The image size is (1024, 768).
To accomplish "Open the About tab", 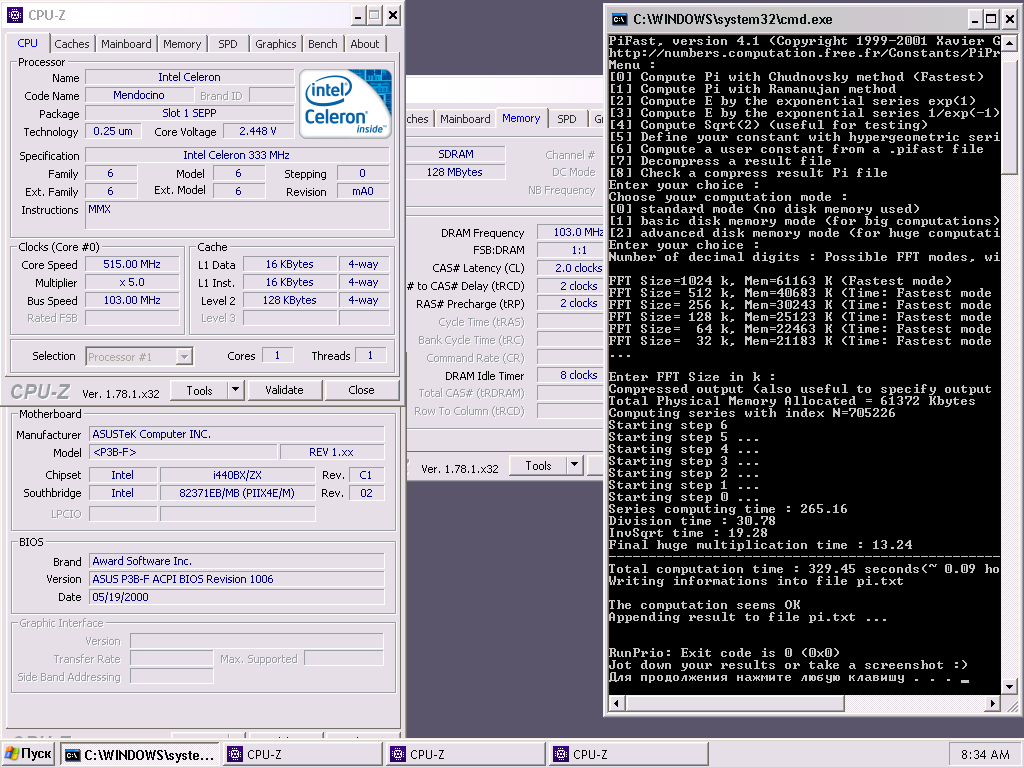I will tap(364, 44).
